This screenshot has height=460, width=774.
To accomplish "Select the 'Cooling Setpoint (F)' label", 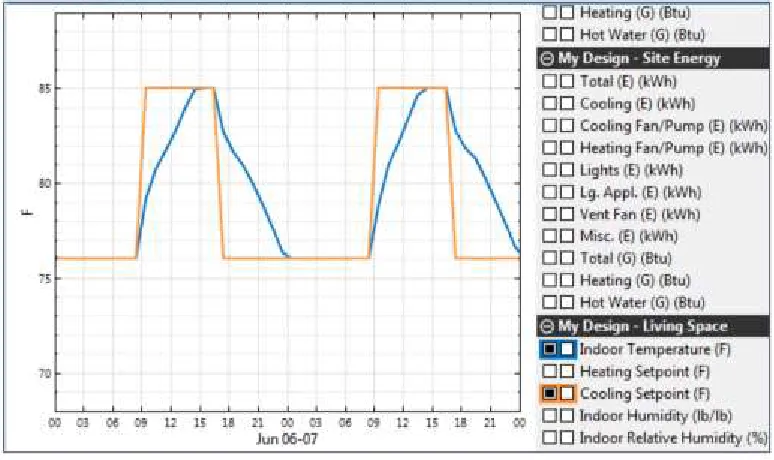I will coord(645,394).
